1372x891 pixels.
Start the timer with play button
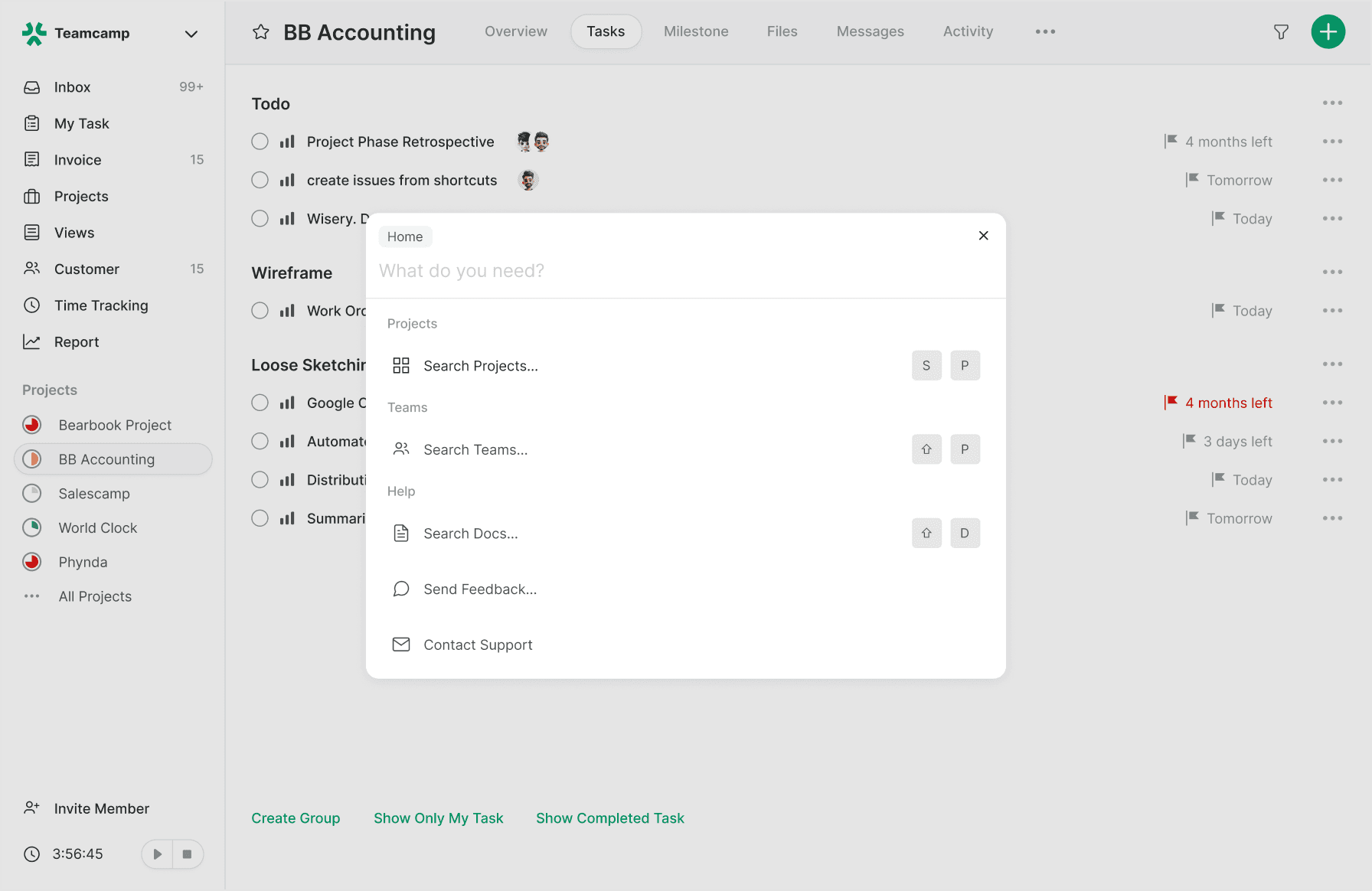tap(158, 854)
